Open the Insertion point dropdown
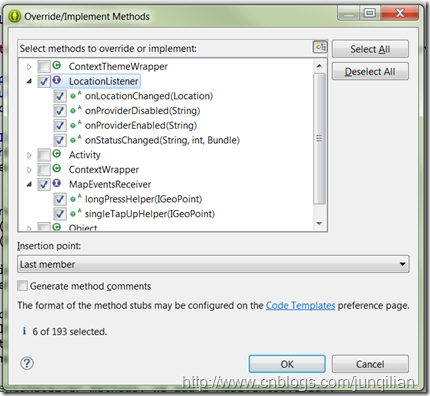This screenshot has width=430, height=396. (x=213, y=264)
